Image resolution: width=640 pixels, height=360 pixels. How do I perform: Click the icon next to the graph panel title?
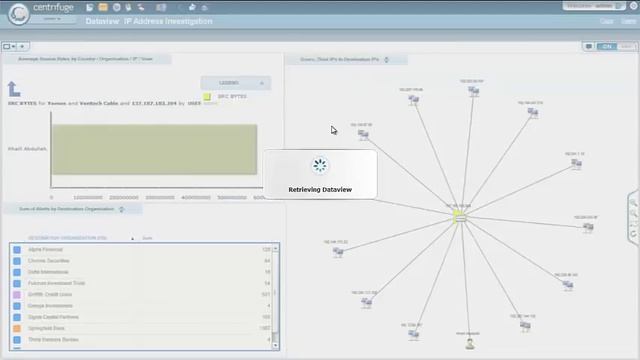387,60
